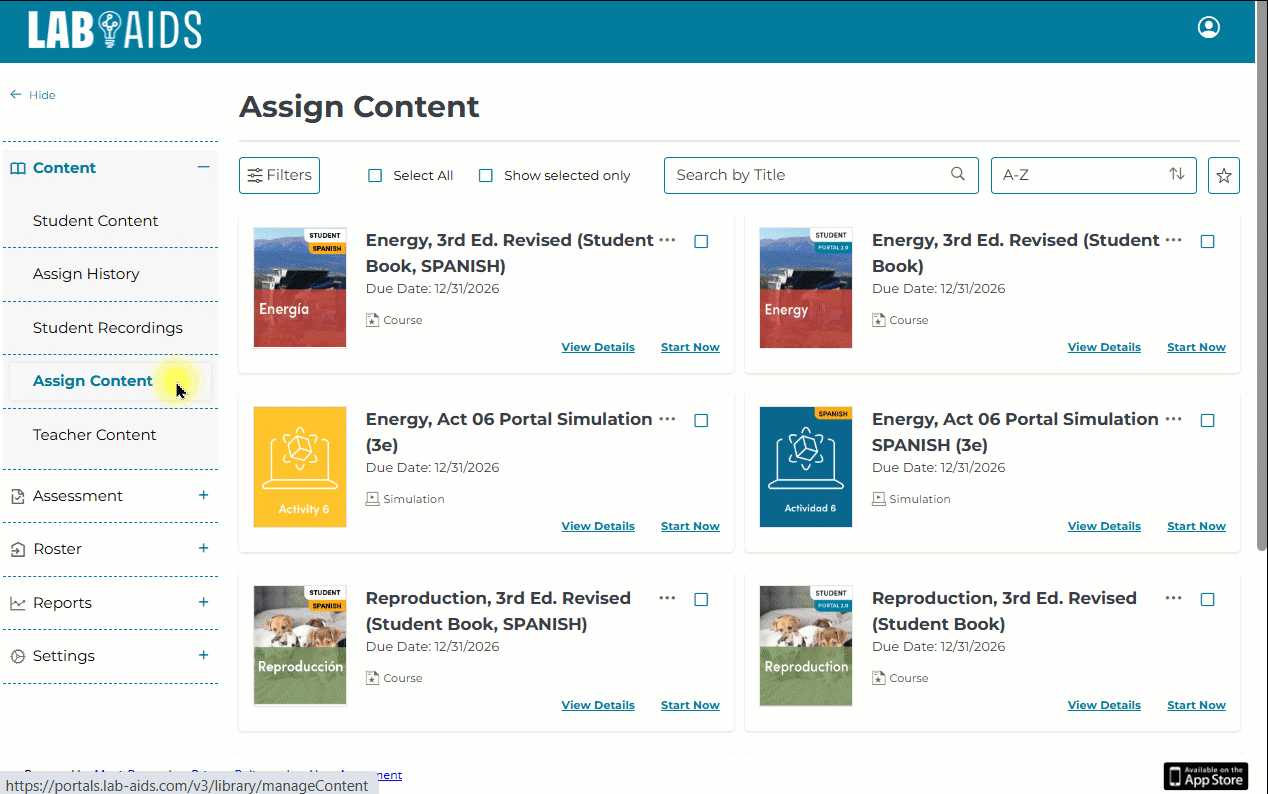Collapse the Content section minus icon

coord(203,167)
